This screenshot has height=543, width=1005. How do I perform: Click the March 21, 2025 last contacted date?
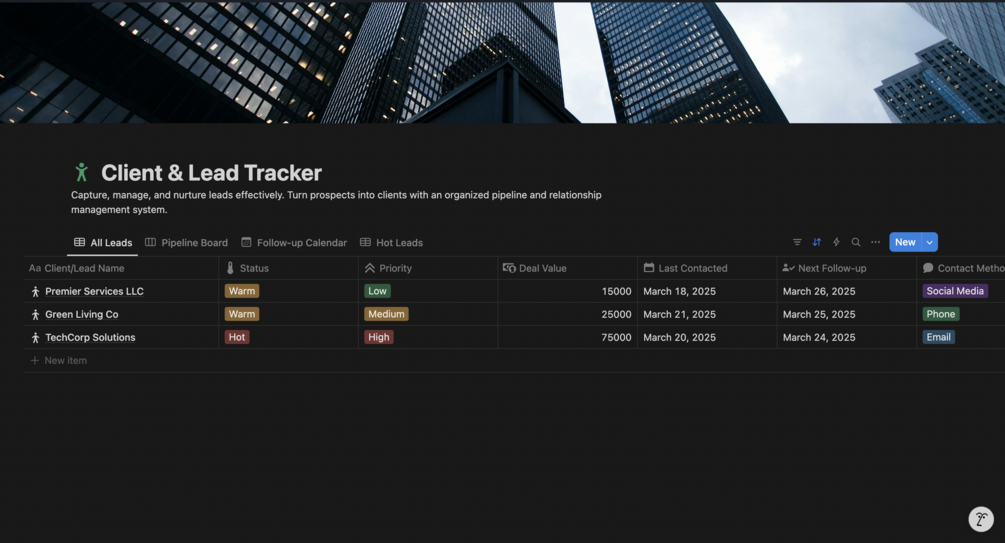coord(679,314)
